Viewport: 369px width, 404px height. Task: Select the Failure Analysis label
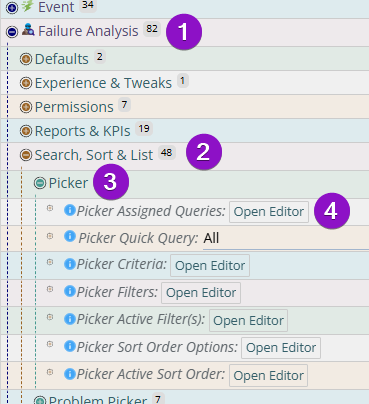coord(88,31)
